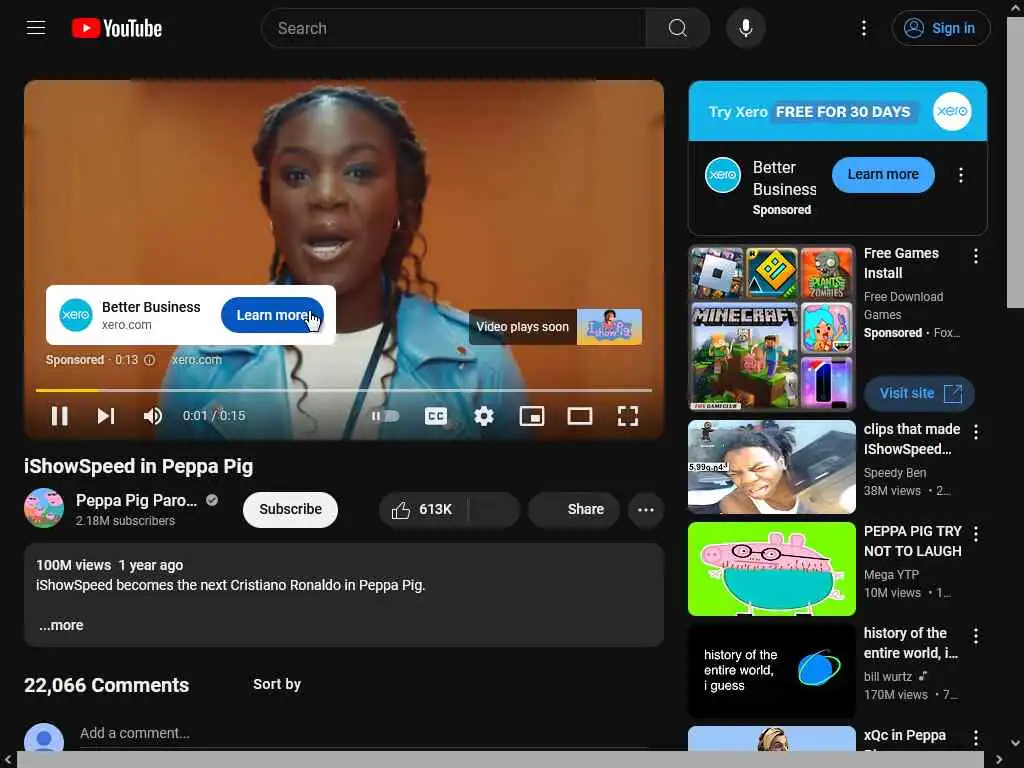This screenshot has height=768, width=1024.
Task: Open more actions ellipsis under video
Action: [645, 509]
